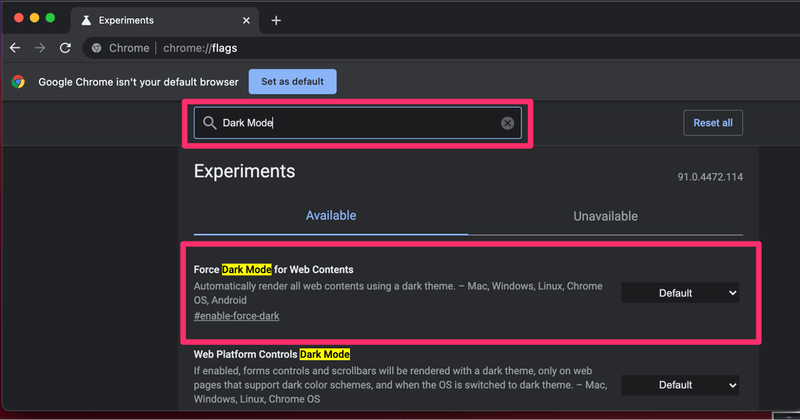Click the Chrome site info icon in address bar
The height and width of the screenshot is (420, 800).
pos(96,47)
